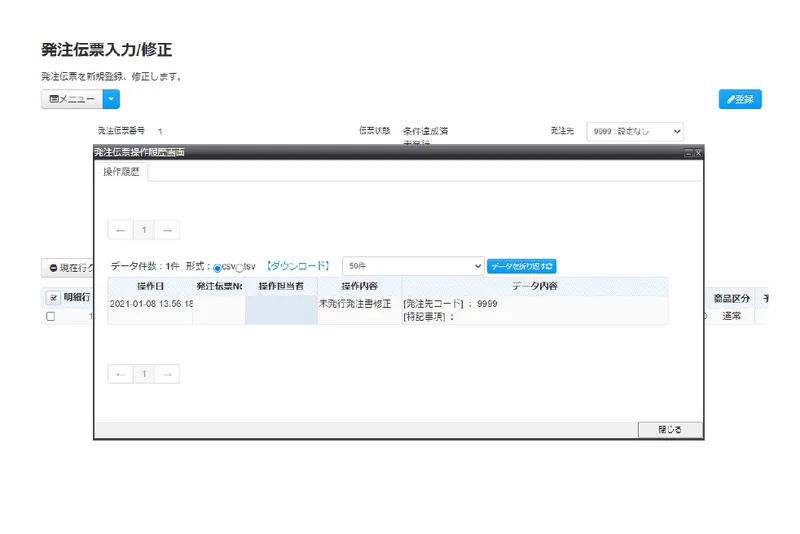
Task: Click the データ内容 column header
Action: (x=535, y=286)
